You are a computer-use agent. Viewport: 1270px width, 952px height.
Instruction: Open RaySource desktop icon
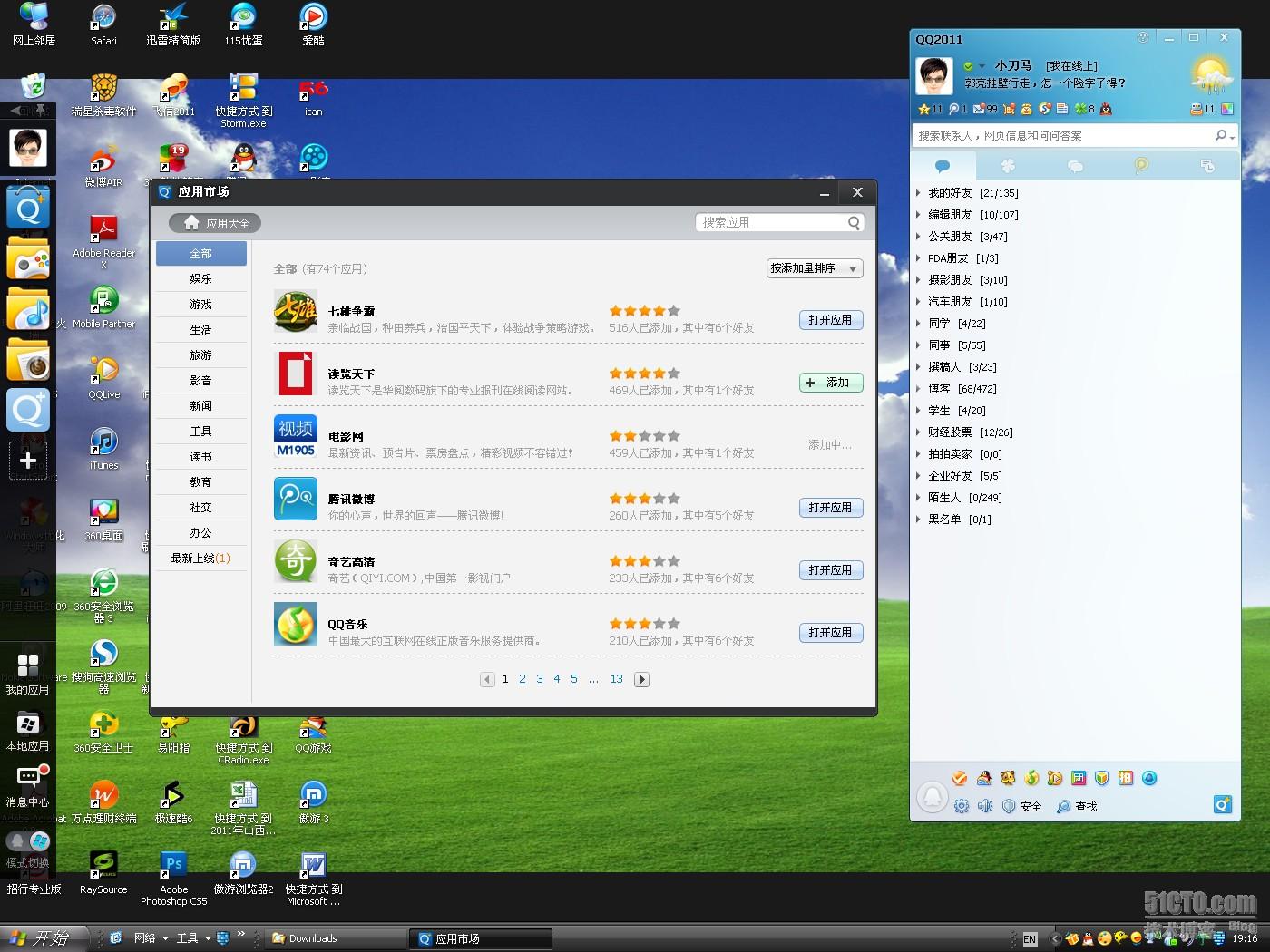(103, 873)
